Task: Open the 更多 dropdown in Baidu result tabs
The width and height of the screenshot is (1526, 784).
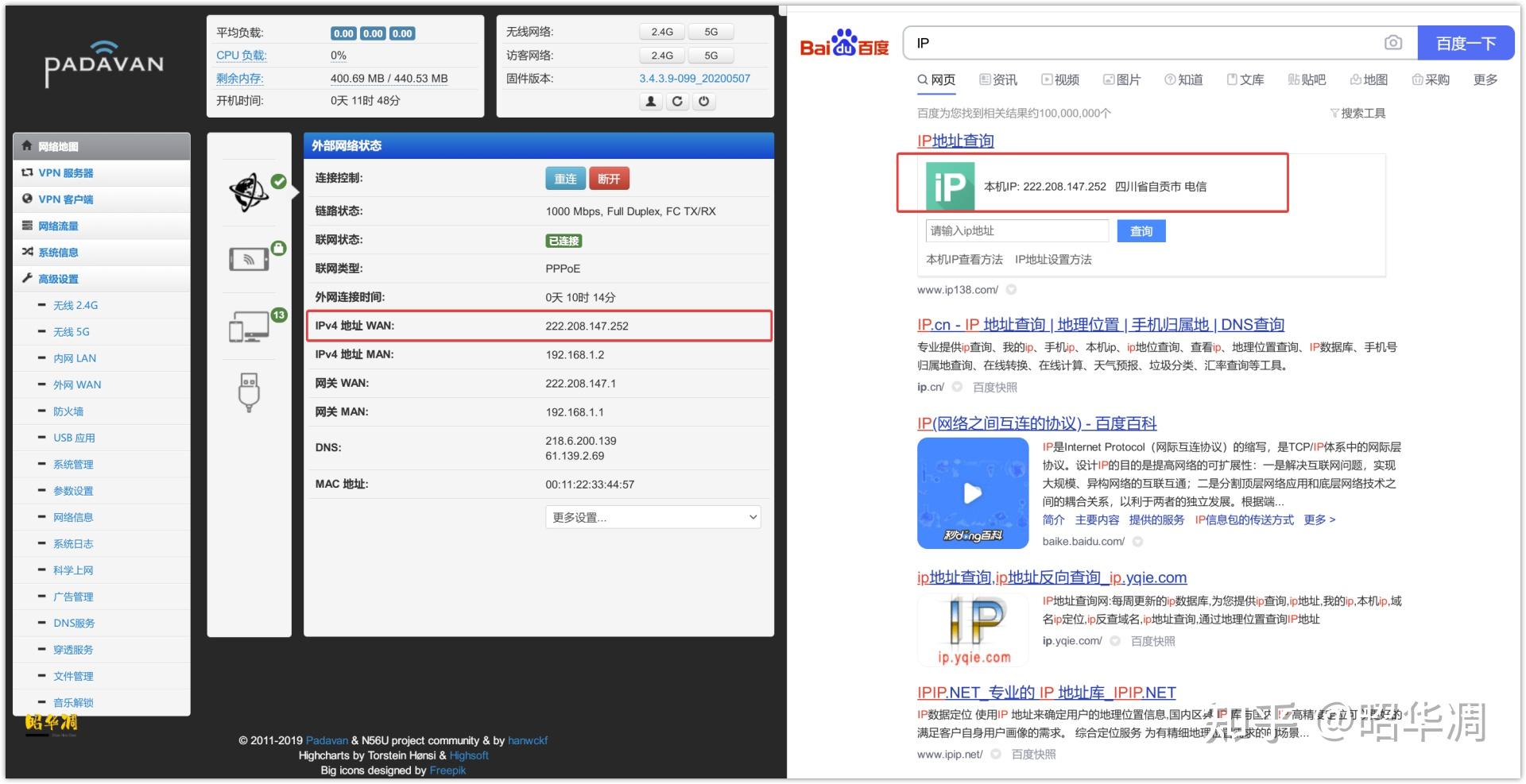Action: (1485, 79)
